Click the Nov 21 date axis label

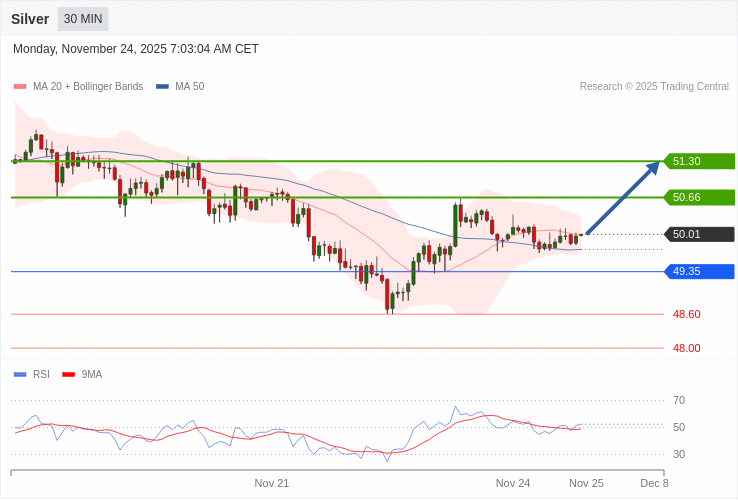(x=272, y=484)
